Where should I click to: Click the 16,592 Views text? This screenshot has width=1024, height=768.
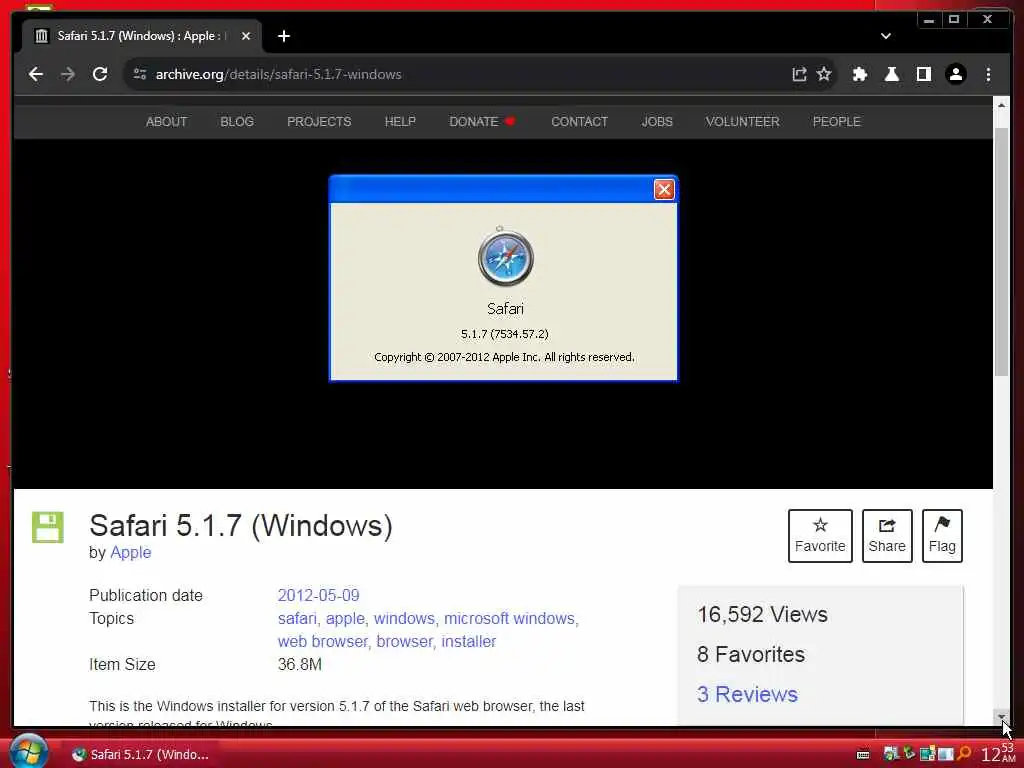[762, 615]
